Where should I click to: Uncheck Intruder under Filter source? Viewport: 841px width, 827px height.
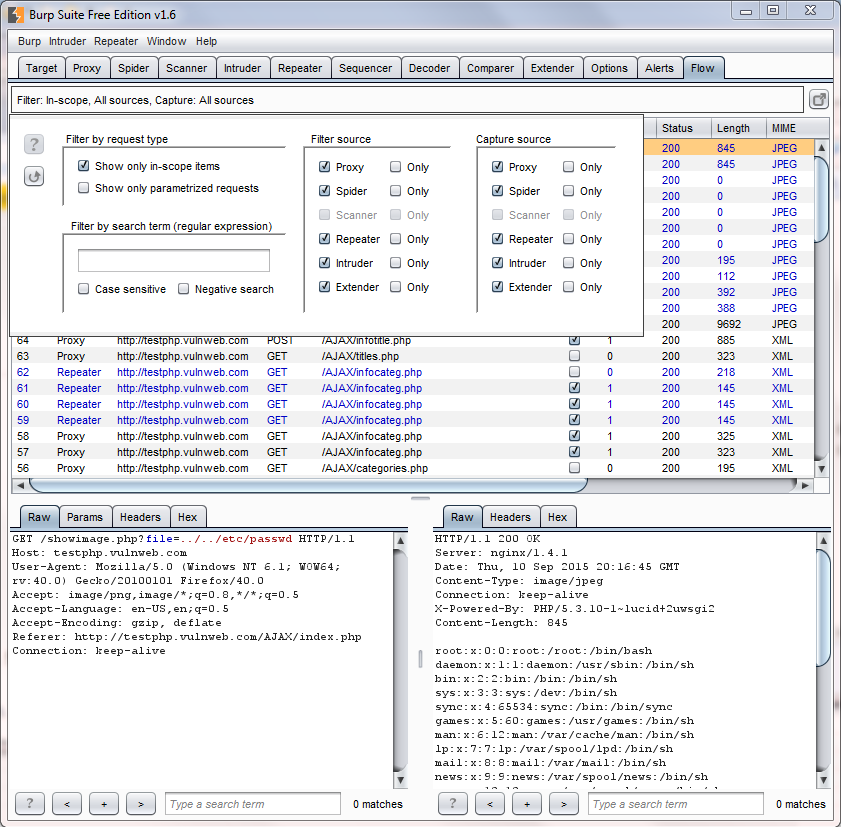pos(324,262)
